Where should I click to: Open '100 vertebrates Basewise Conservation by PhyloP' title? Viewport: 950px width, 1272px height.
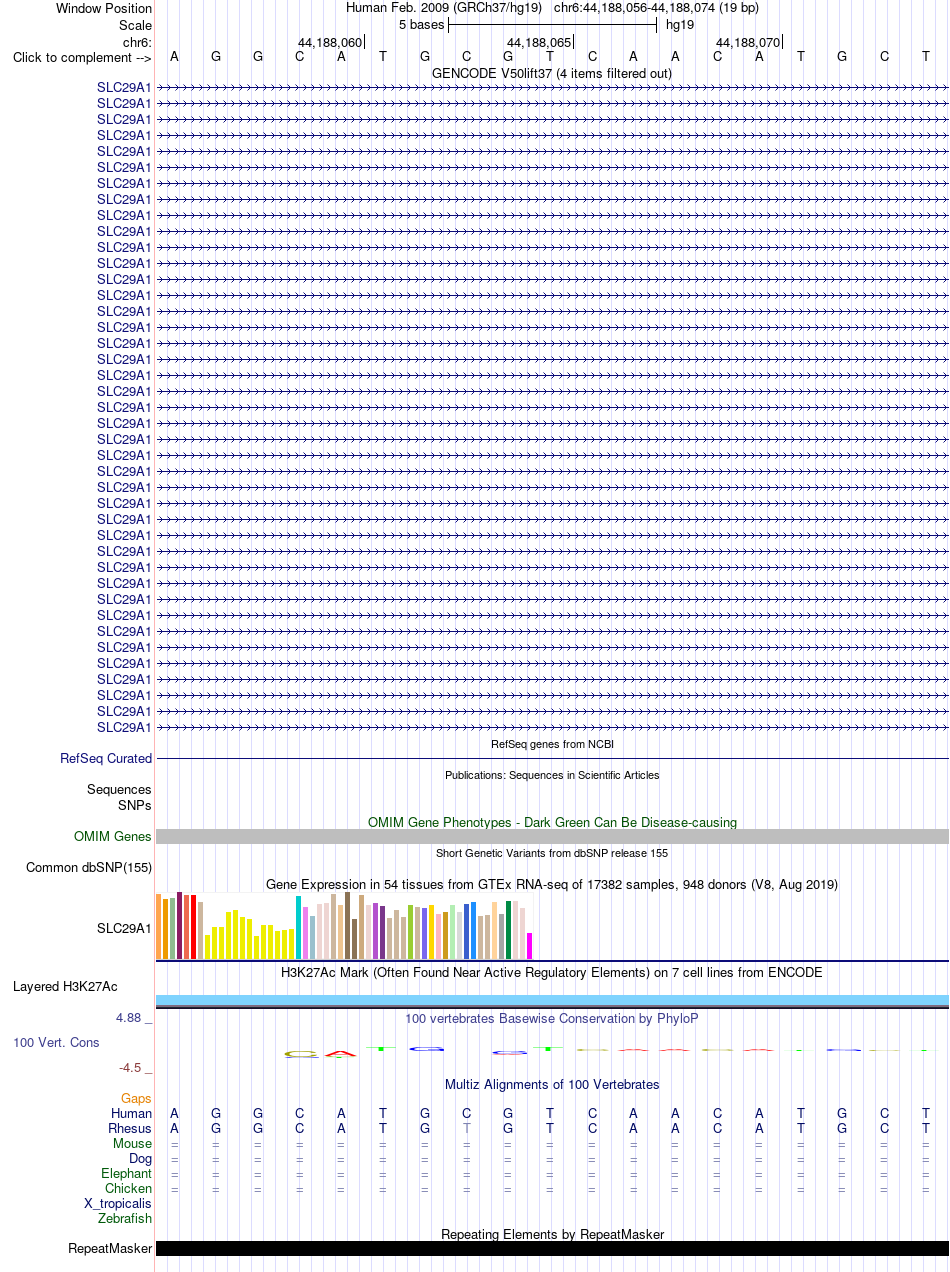pos(552,1018)
